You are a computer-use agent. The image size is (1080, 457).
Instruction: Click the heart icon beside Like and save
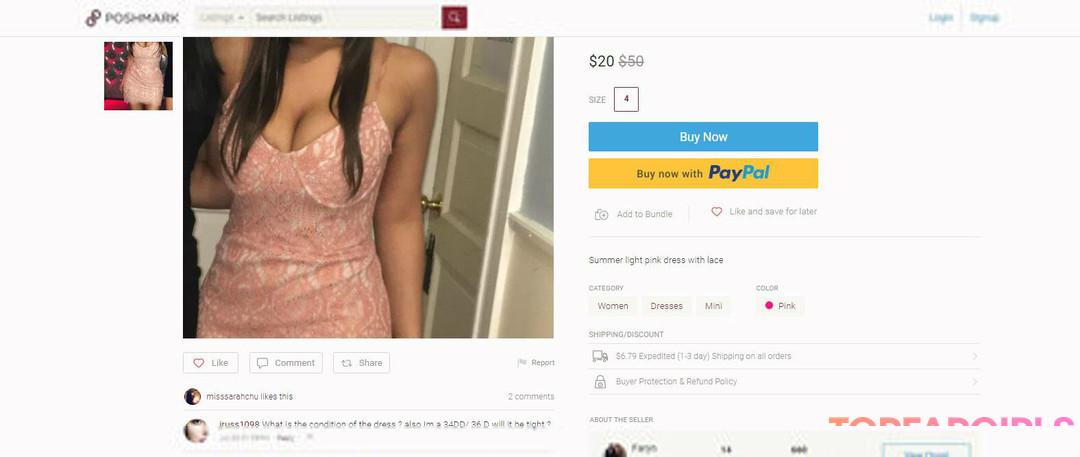pos(716,212)
